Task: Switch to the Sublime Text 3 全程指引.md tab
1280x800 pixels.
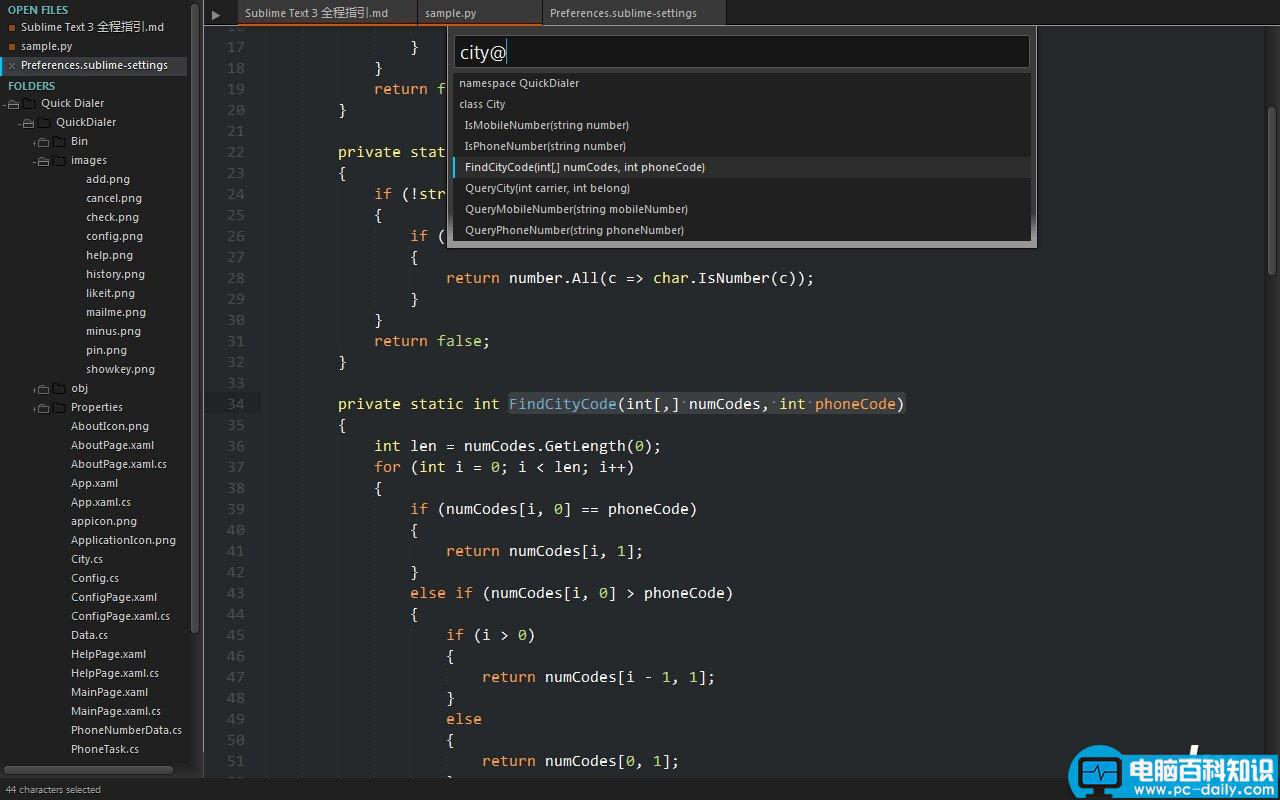Action: pyautogui.click(x=327, y=13)
